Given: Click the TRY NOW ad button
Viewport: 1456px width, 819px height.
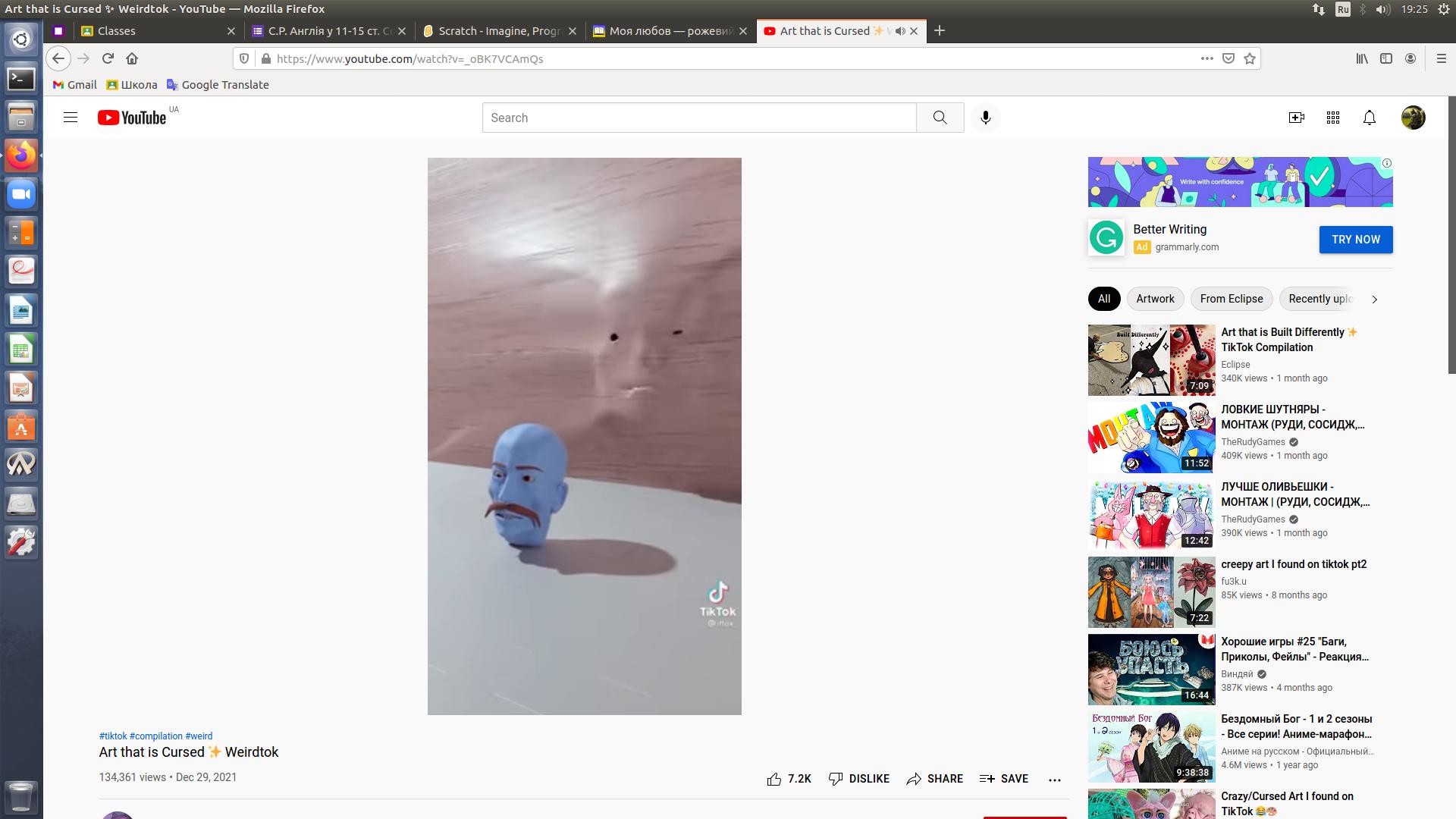Looking at the screenshot, I should [x=1355, y=240].
